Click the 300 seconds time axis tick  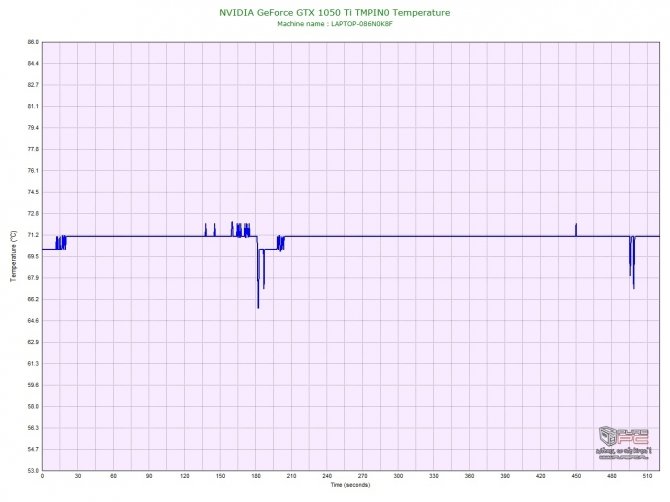pyautogui.click(x=398, y=476)
